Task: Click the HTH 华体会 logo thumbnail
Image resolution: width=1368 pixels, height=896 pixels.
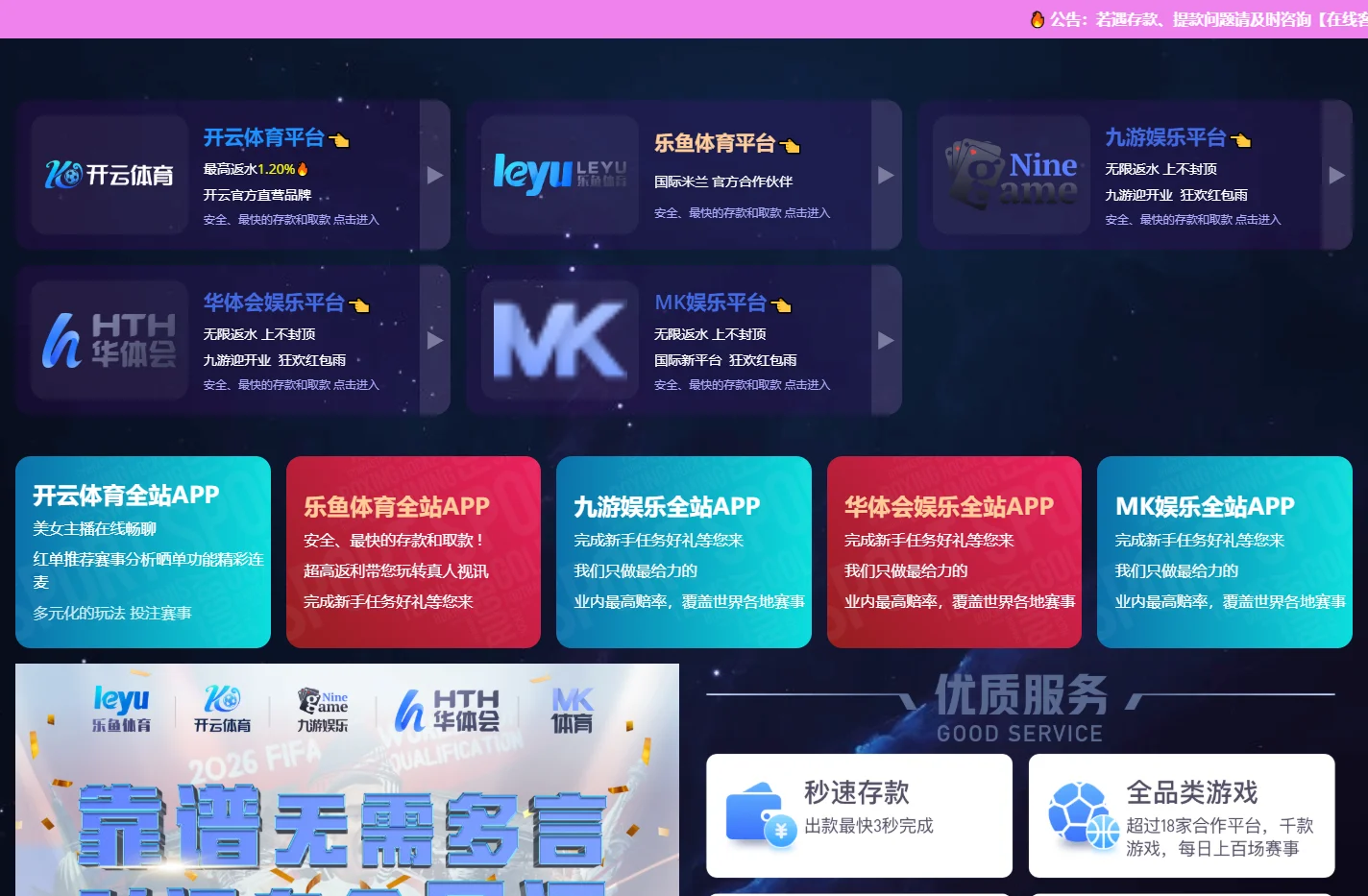Action: coord(110,340)
